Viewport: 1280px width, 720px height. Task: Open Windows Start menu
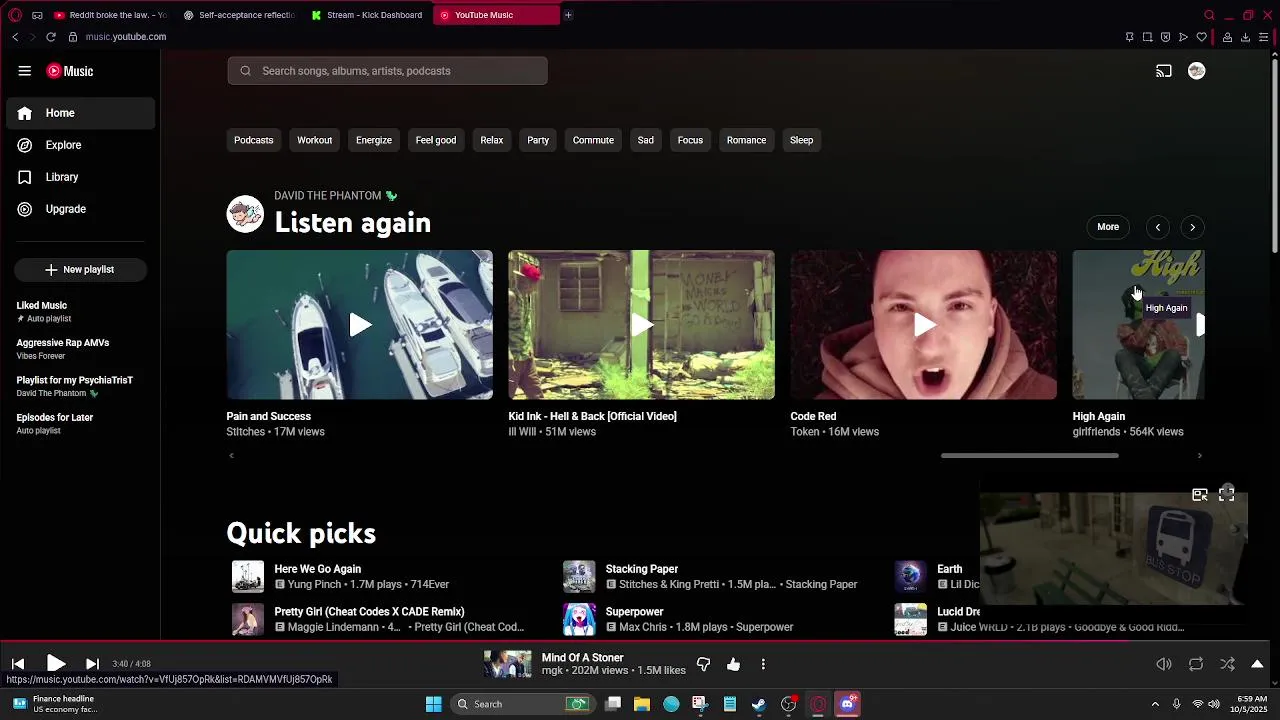point(434,704)
